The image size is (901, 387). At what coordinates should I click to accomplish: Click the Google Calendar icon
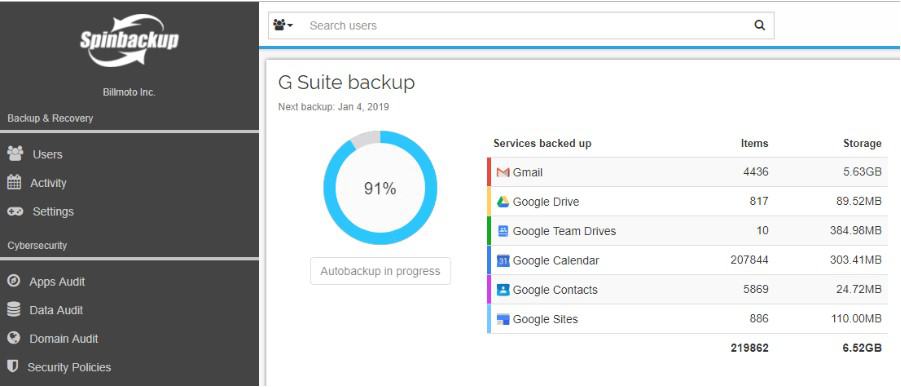(503, 260)
